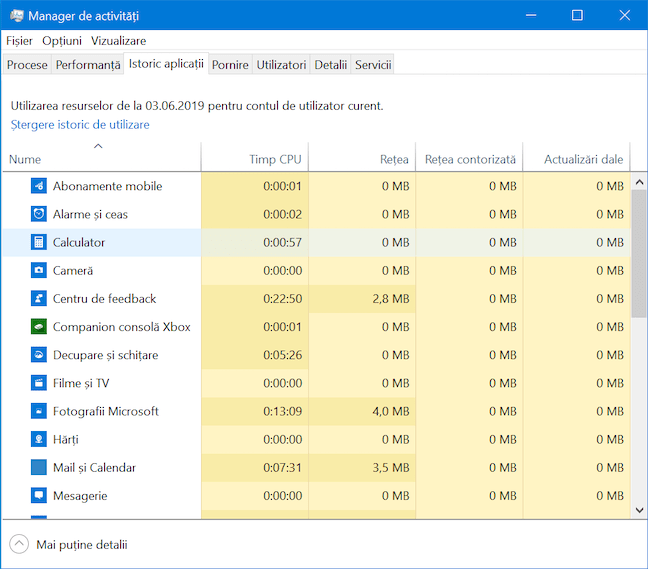The width and height of the screenshot is (648, 569).
Task: Click Ștergere istoric de utilizare link
Action: [x=80, y=124]
